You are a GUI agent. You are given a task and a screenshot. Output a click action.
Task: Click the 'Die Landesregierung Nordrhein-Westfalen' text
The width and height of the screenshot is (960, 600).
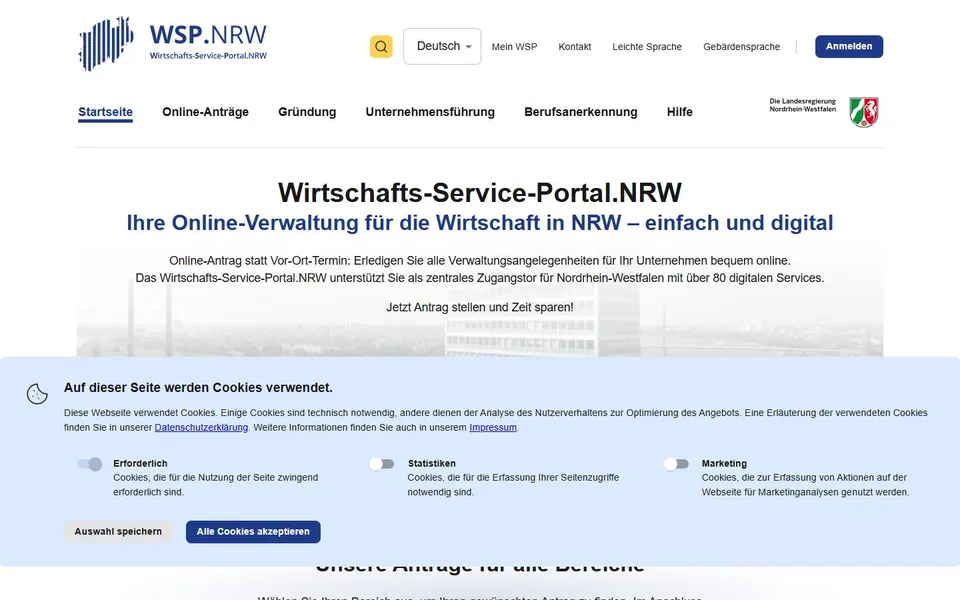coord(803,105)
